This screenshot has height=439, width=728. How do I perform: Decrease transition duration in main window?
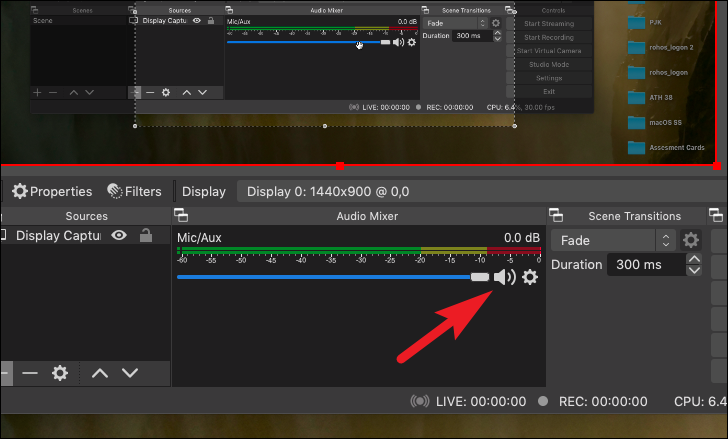(694, 270)
